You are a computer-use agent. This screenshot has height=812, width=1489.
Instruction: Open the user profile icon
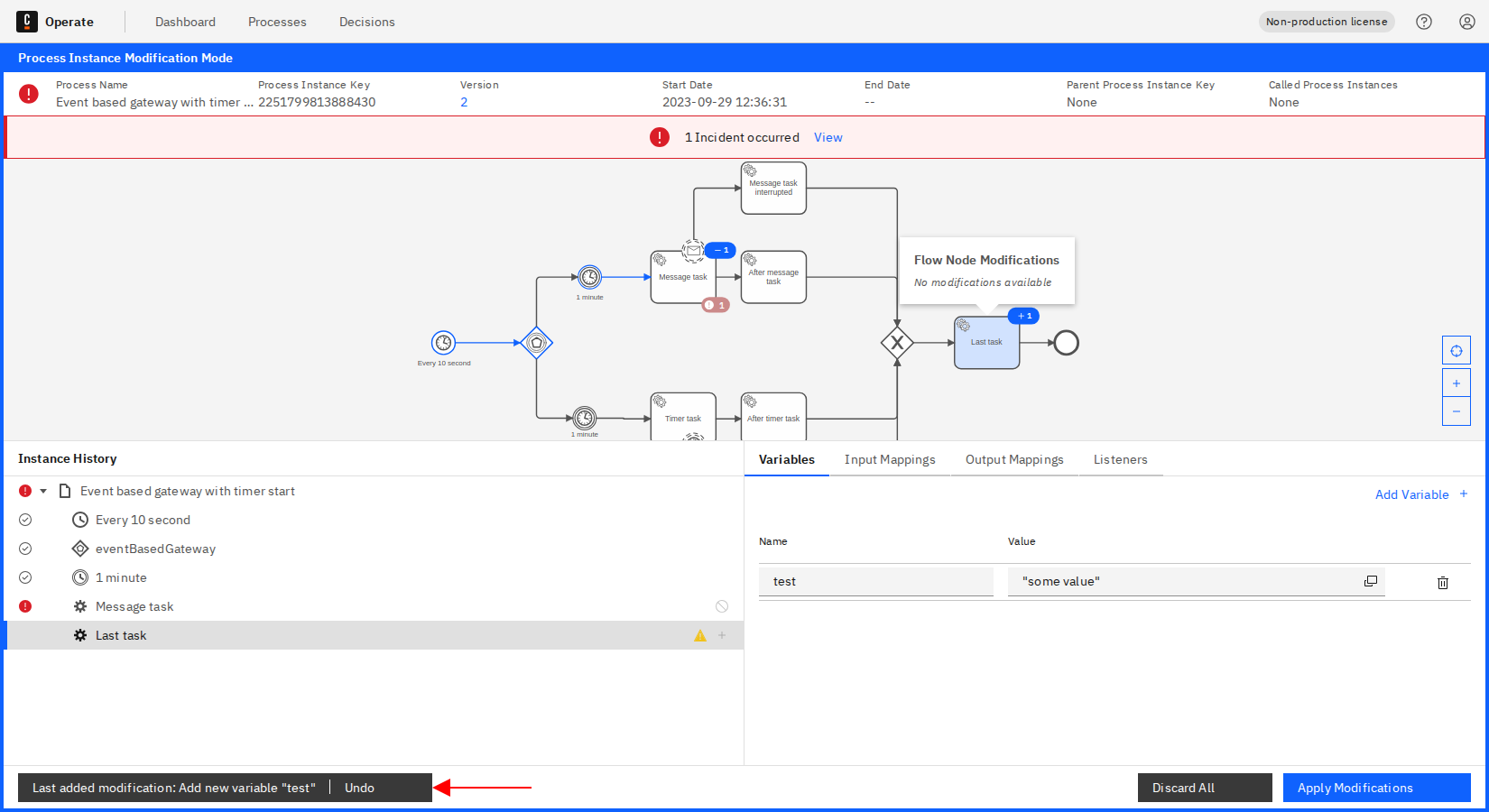[1467, 22]
